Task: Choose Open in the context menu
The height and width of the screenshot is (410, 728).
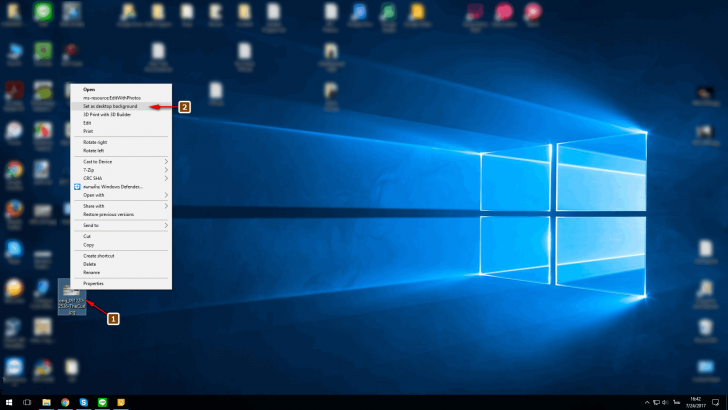Action: coord(121,89)
